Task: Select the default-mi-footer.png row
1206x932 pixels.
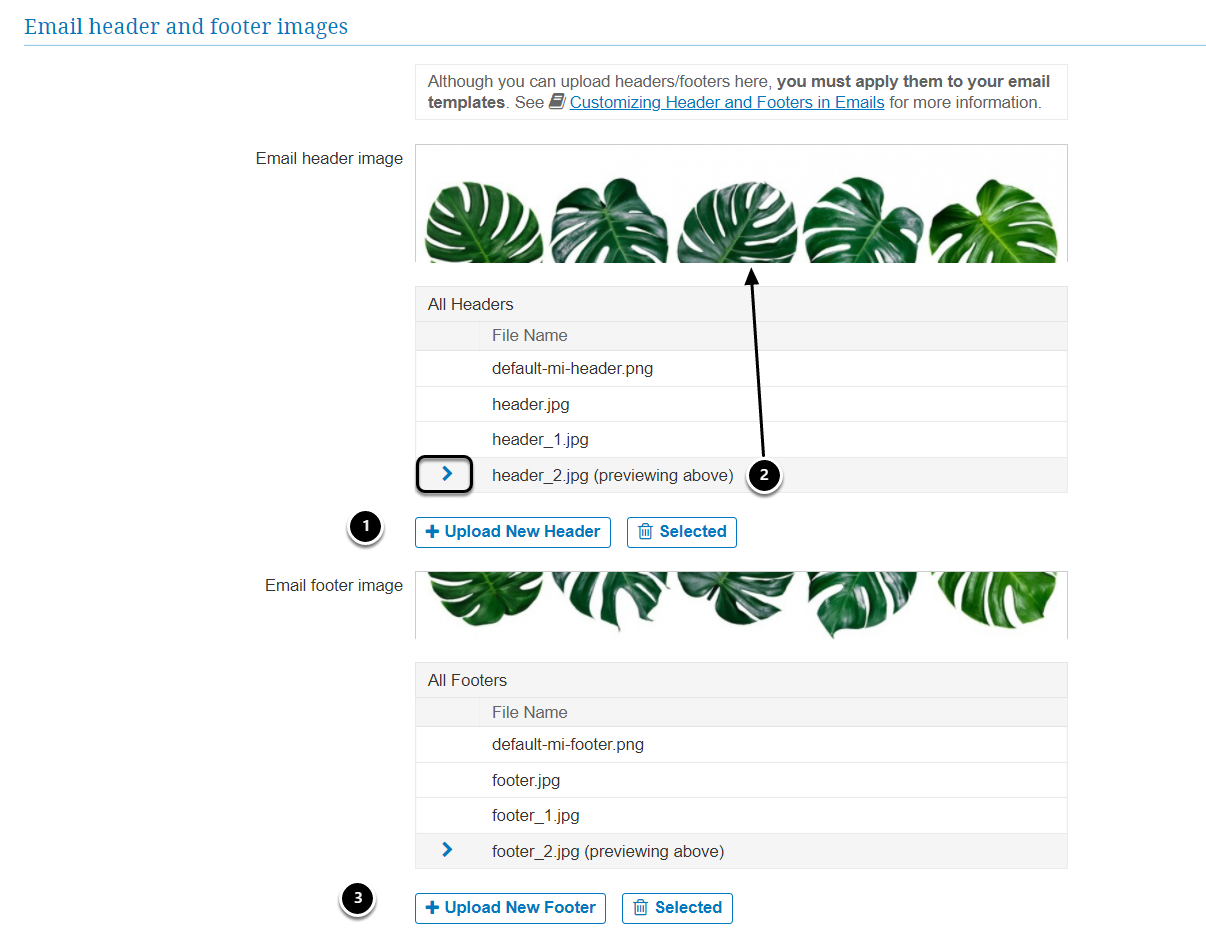Action: 568,745
